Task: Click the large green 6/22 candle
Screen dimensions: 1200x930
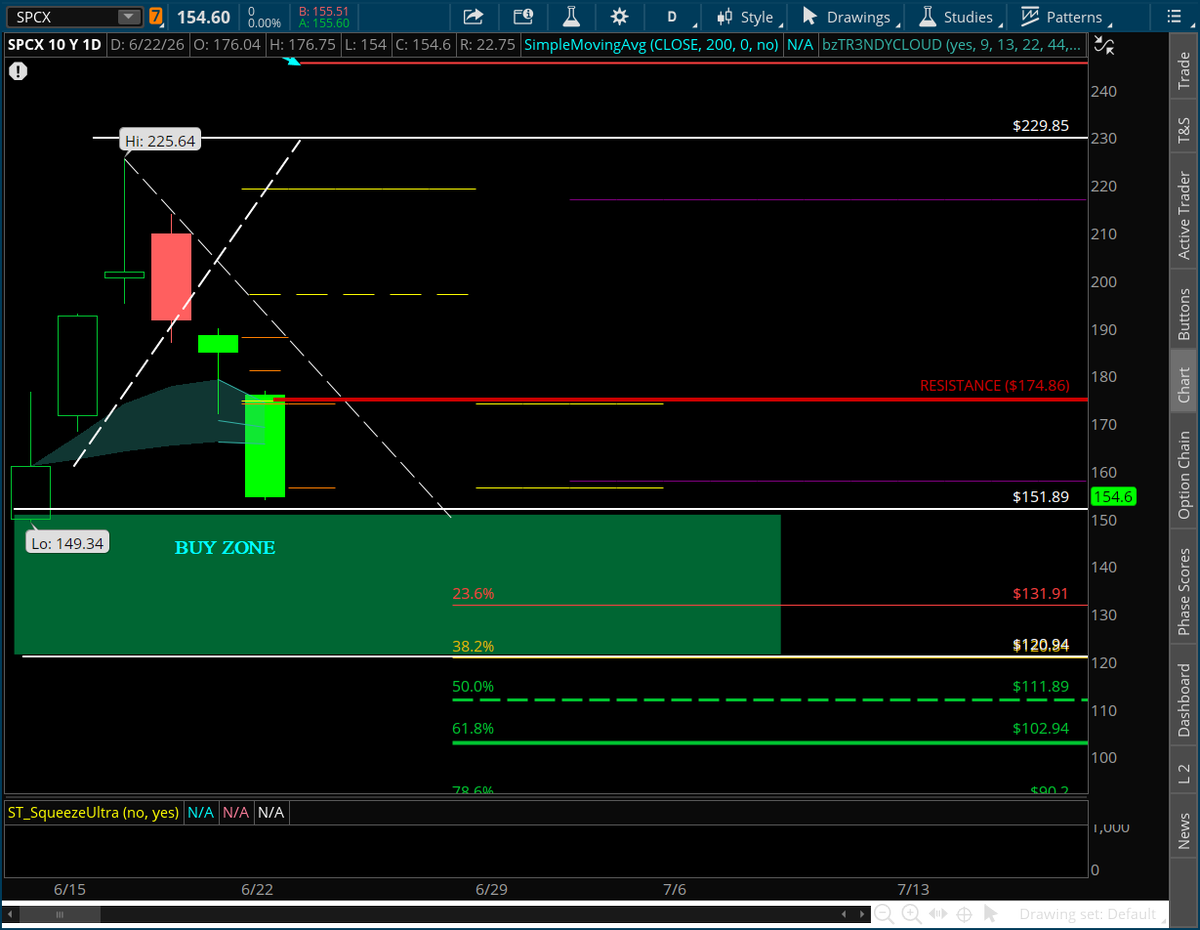Action: (265, 446)
